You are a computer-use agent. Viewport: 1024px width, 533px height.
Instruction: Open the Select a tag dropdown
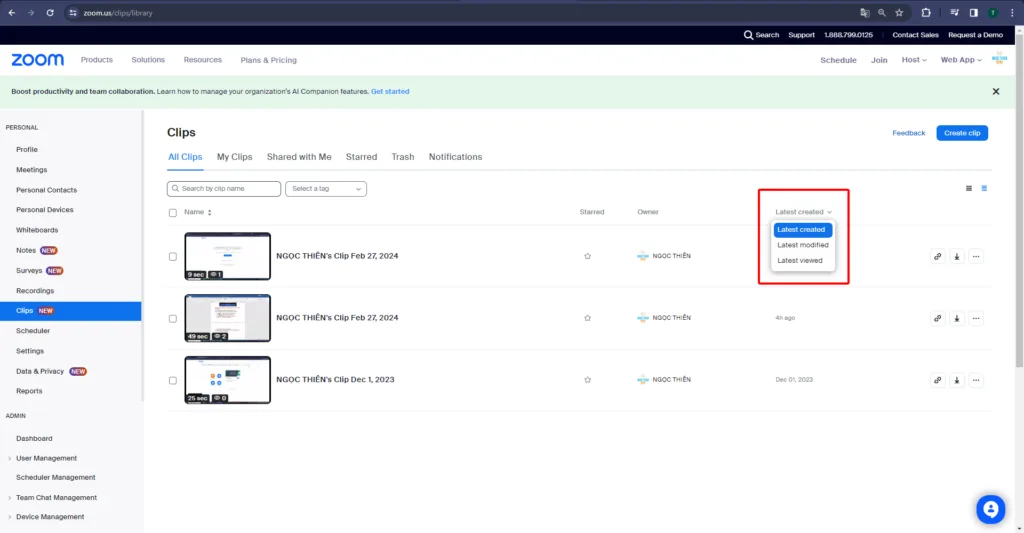(x=326, y=188)
